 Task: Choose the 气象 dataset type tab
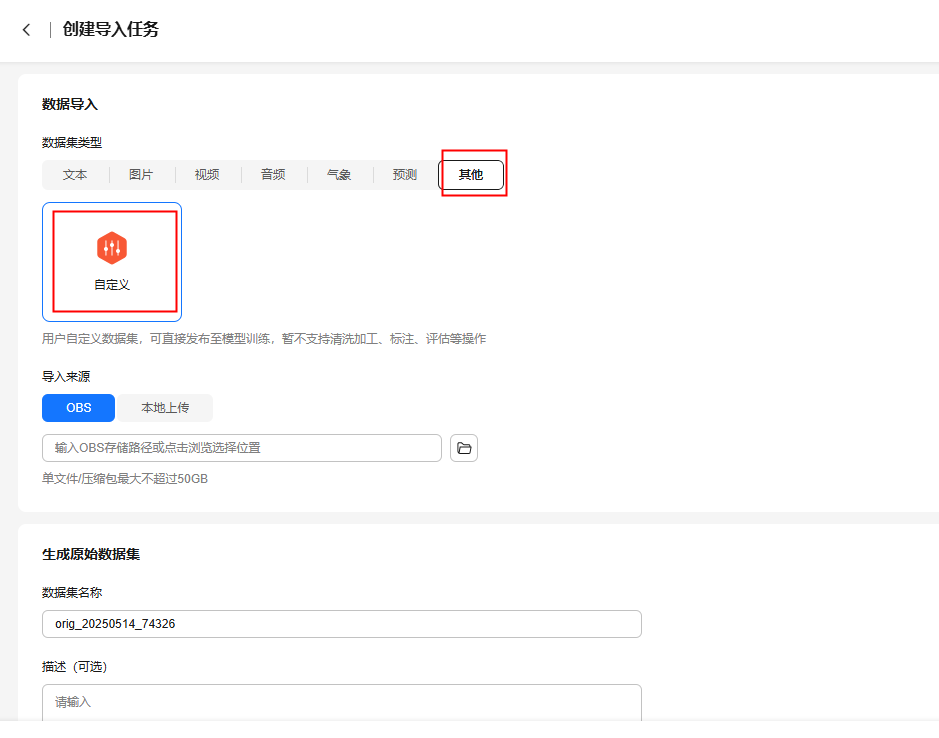pyautogui.click(x=339, y=174)
